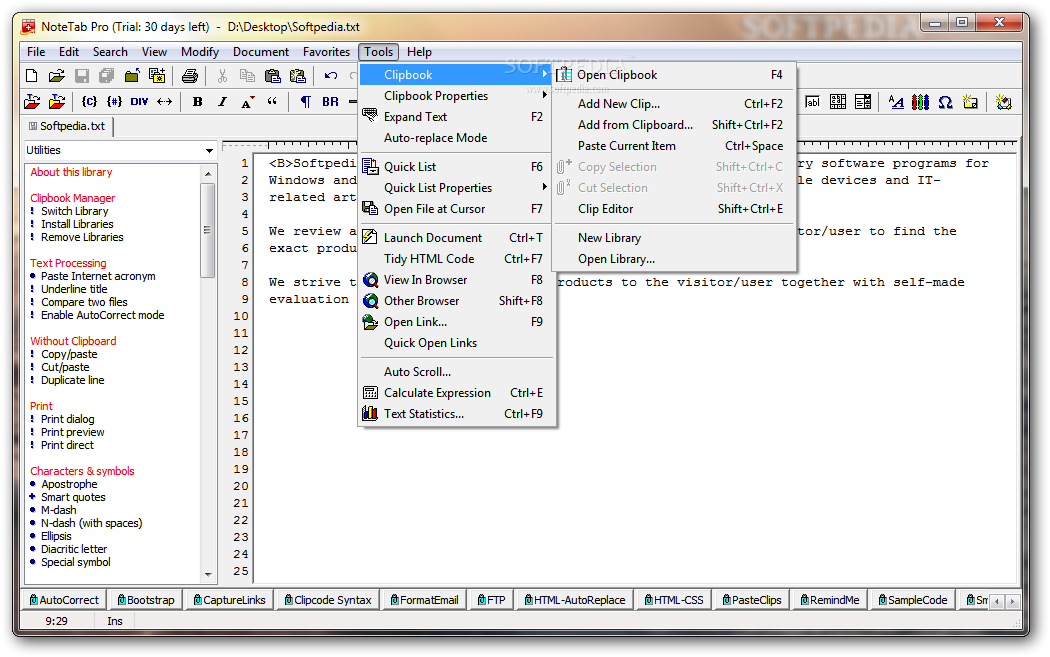Screen dimensions: 1050x657
Task: Click the Special symbol clip
Action: point(76,562)
